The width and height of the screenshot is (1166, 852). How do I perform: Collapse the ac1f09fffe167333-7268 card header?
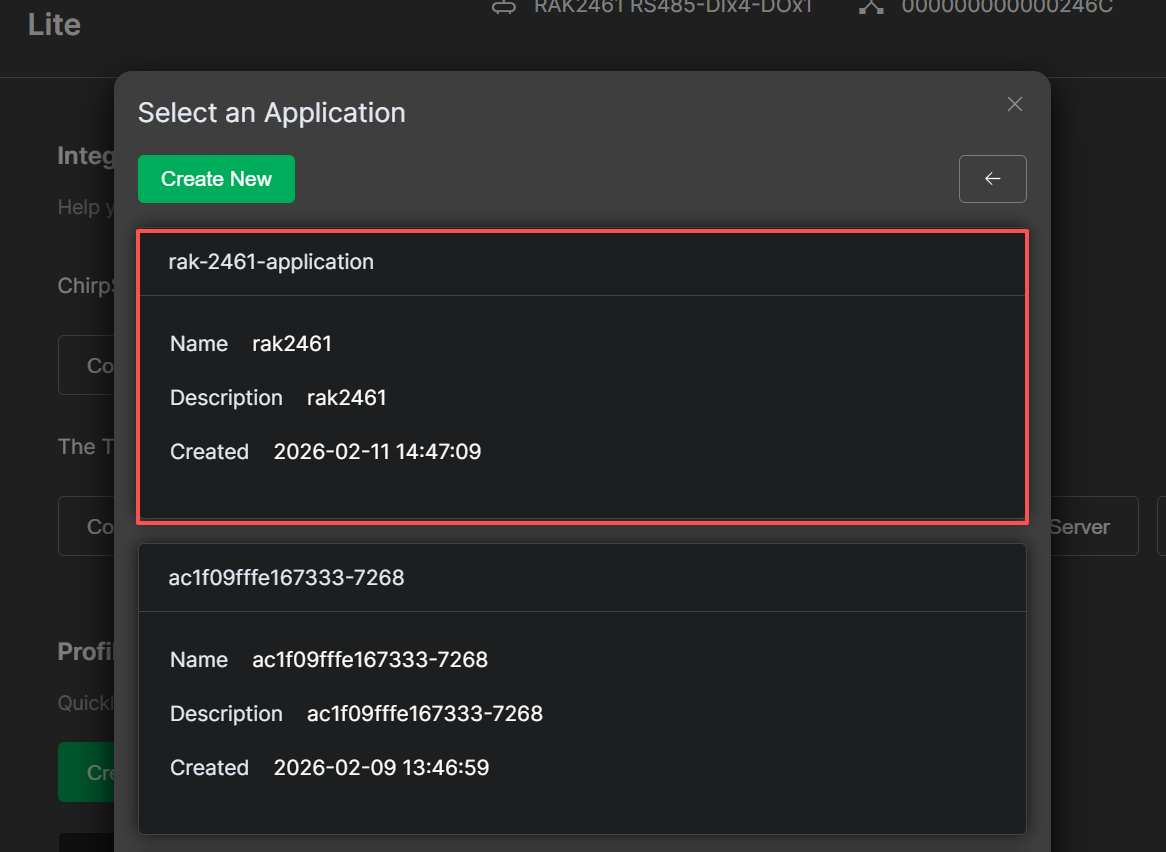[x=583, y=577]
